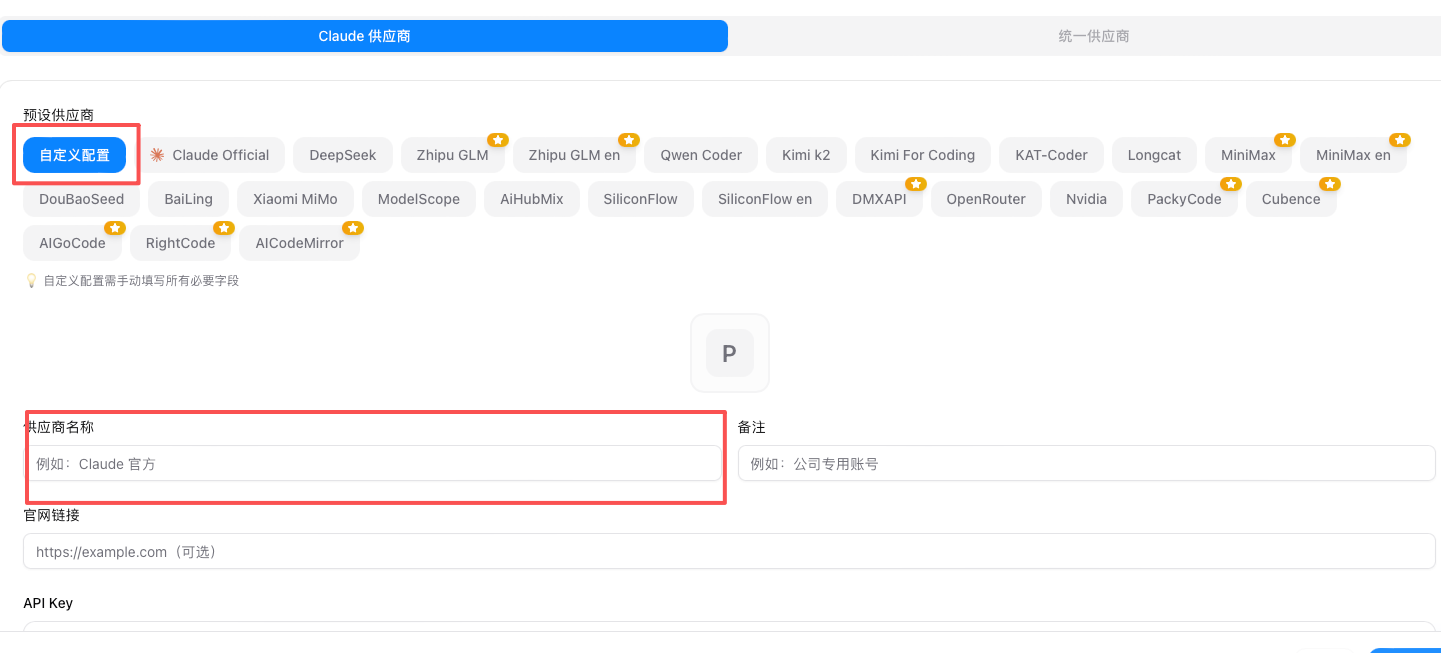This screenshot has height=653, width=1441.
Task: Click the star badge on MiniMax
Action: coord(1285,140)
